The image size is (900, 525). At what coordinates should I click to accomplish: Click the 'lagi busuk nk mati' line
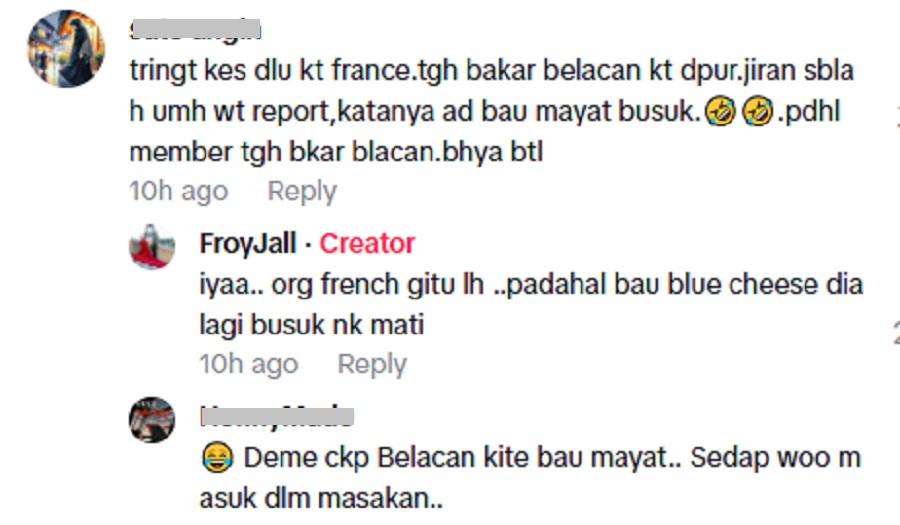pos(312,325)
